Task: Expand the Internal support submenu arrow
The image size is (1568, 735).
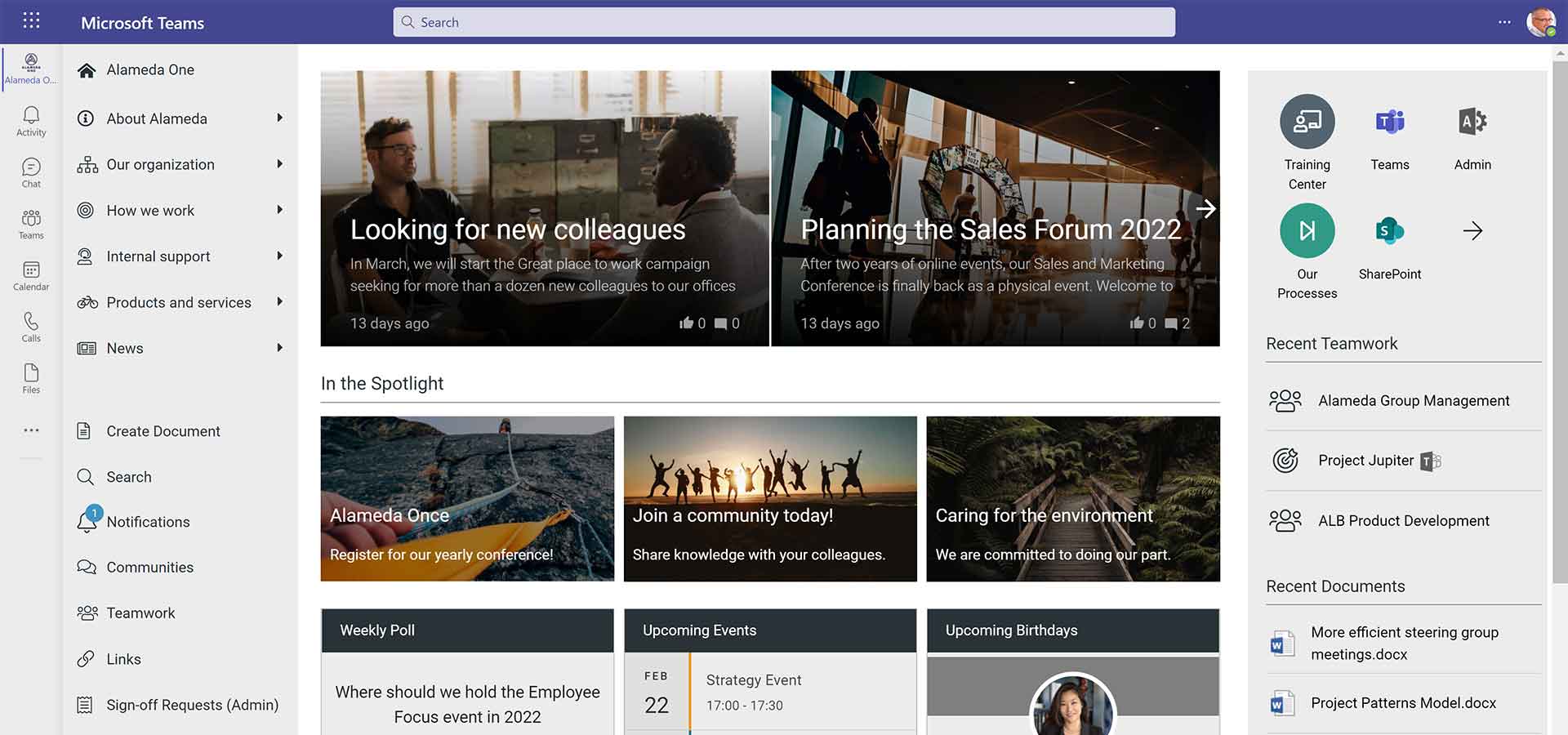Action: coord(279,256)
